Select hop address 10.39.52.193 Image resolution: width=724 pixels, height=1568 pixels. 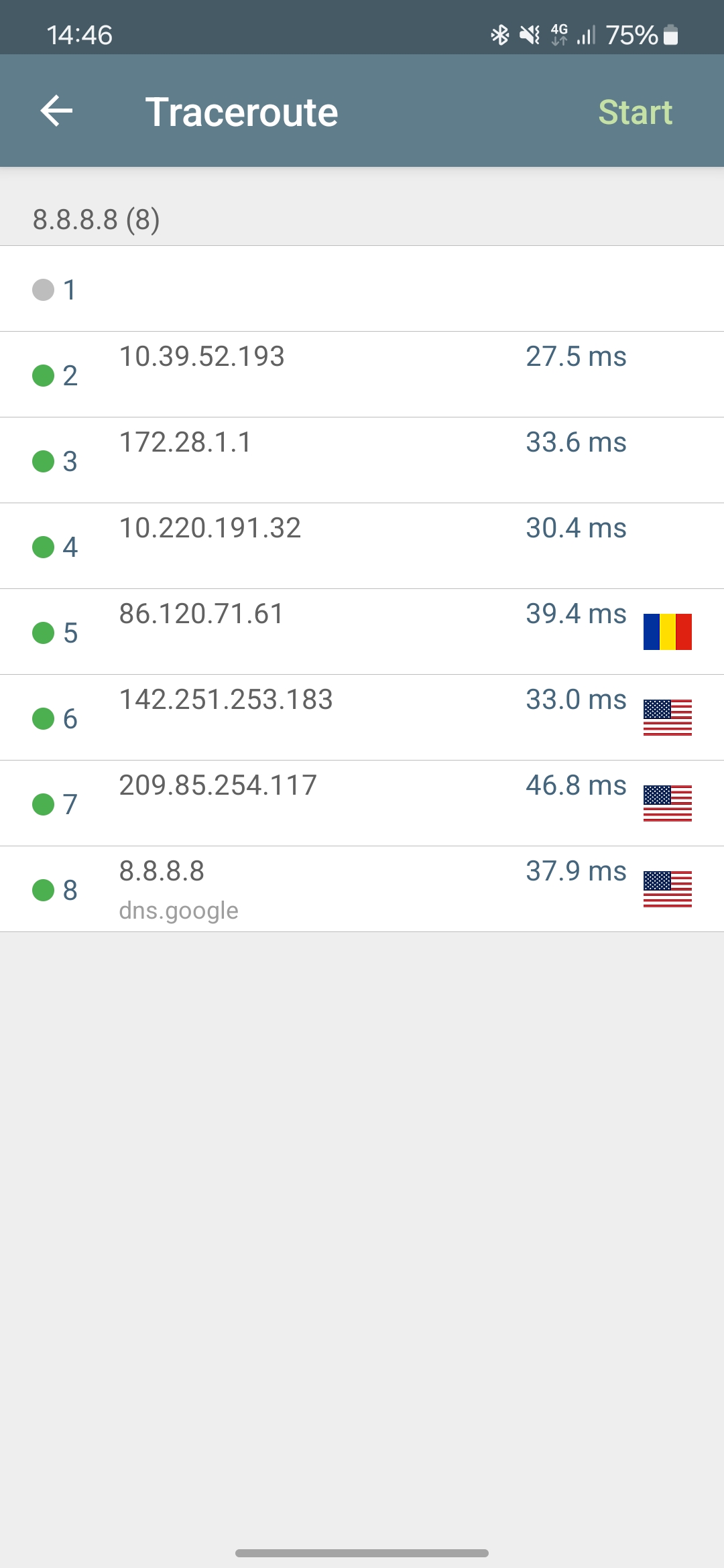[x=202, y=356]
